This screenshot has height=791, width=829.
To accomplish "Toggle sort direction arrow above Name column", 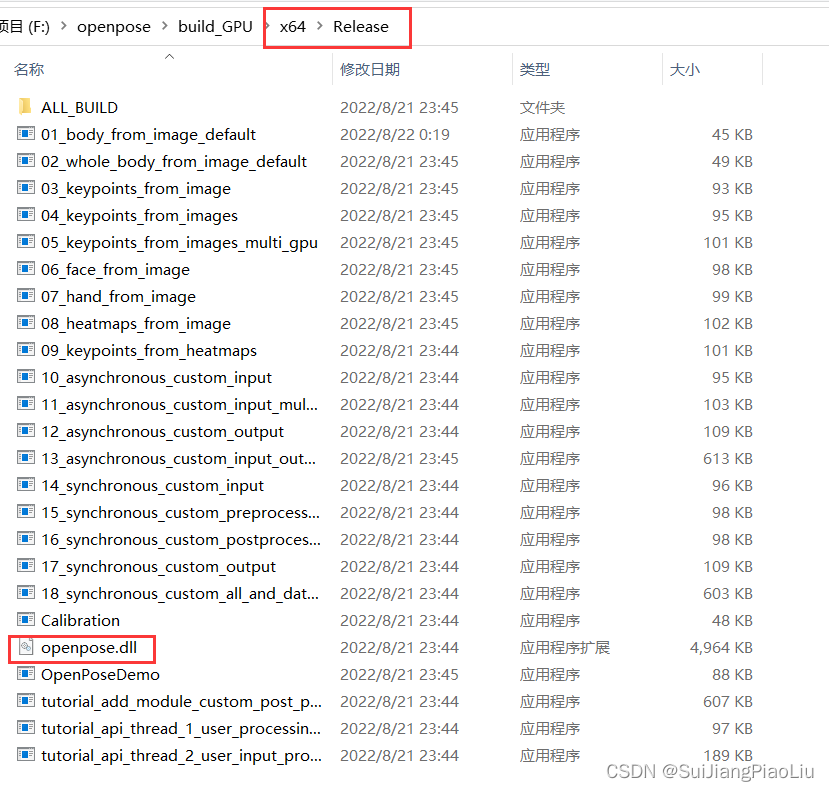I will coord(169,56).
